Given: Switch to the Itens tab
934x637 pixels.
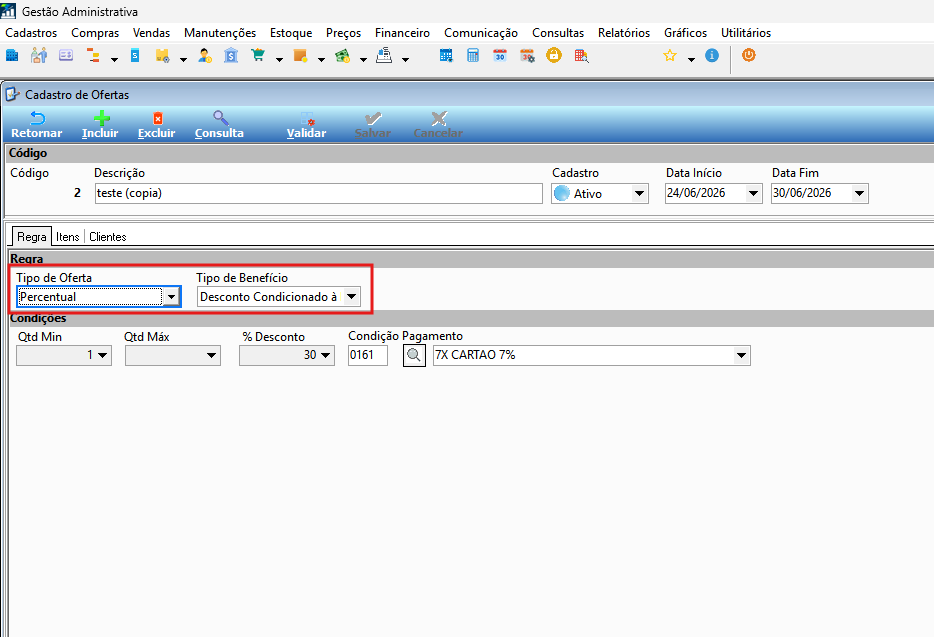Looking at the screenshot, I should [x=67, y=237].
